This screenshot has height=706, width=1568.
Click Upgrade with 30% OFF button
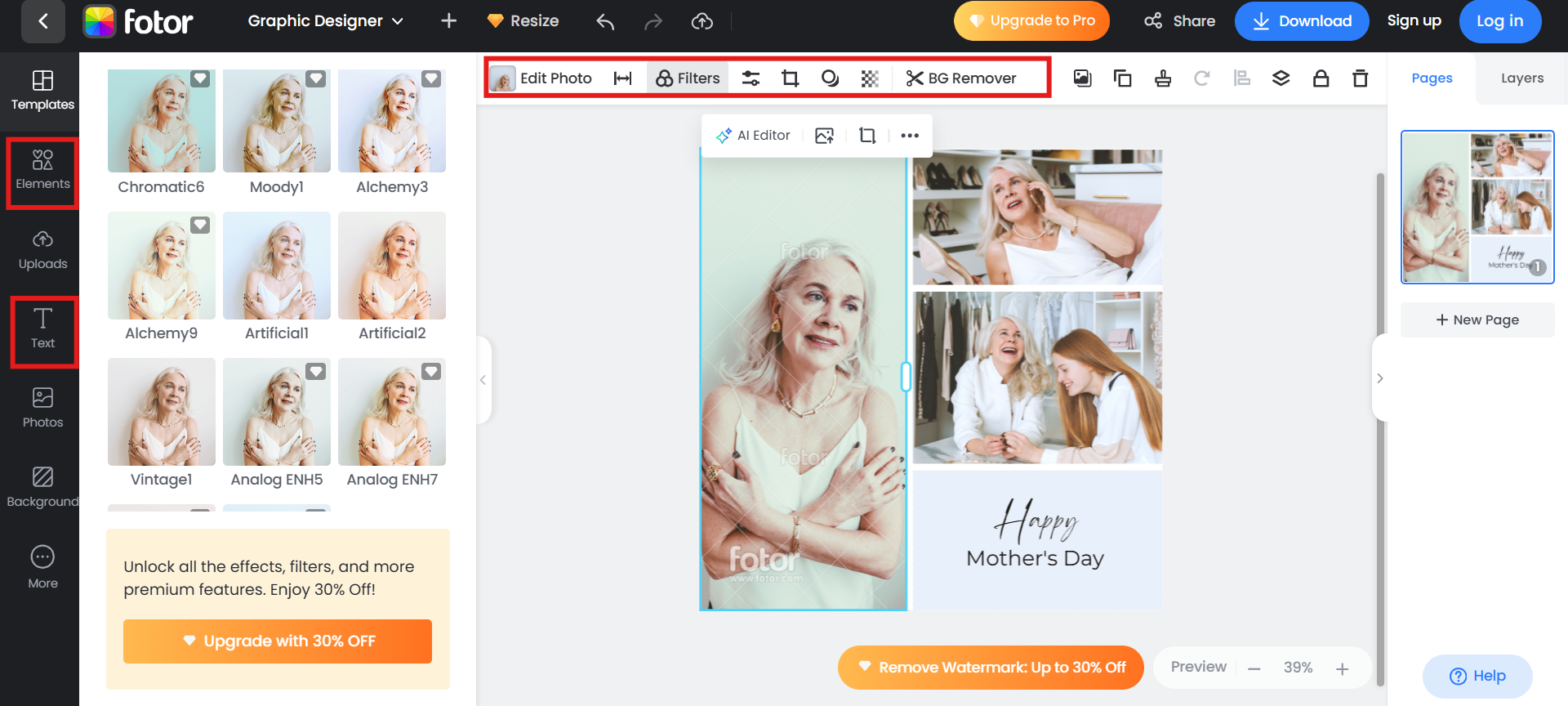[x=278, y=641]
